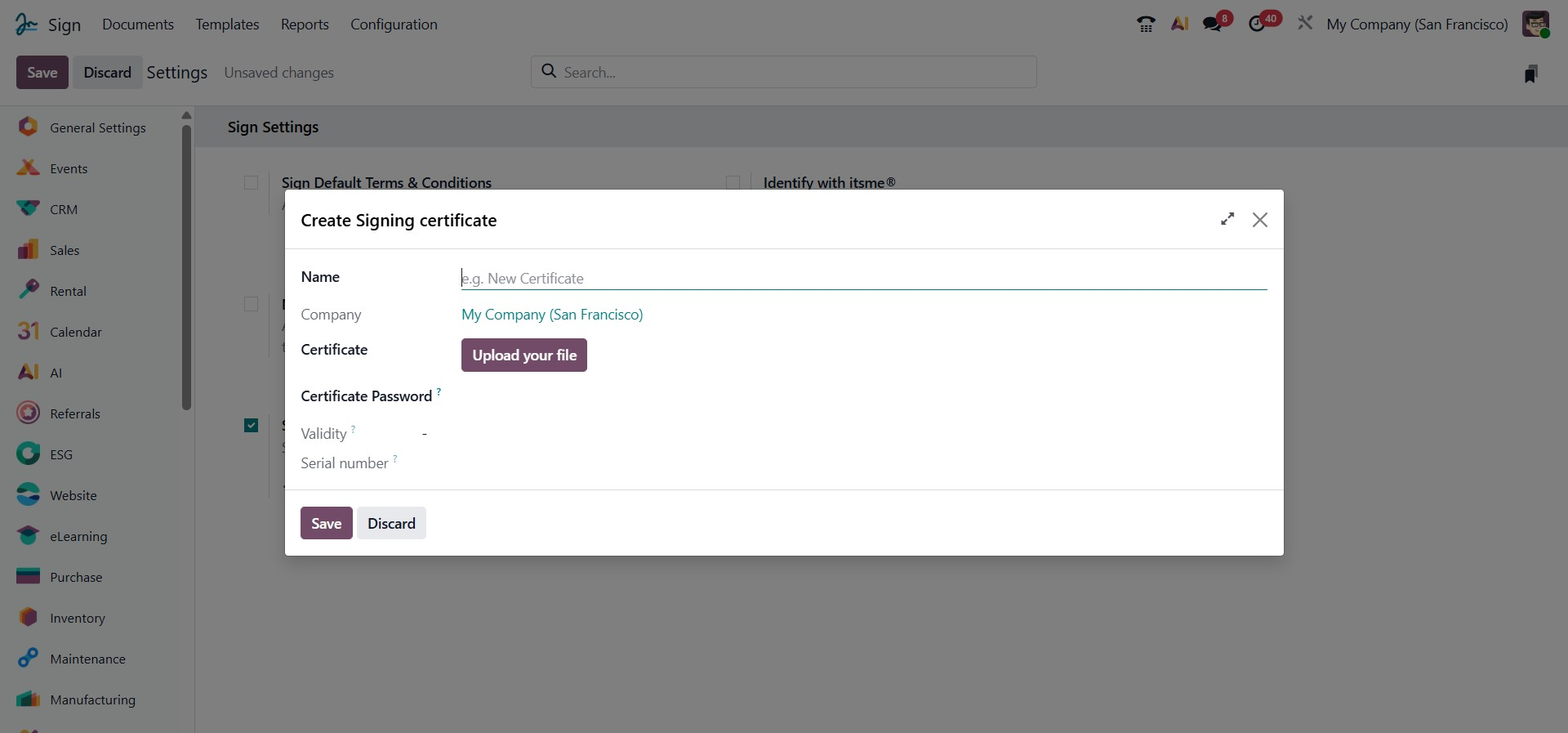The height and width of the screenshot is (733, 1568).
Task: Click the bookmark icon near search
Action: pos(1531,74)
